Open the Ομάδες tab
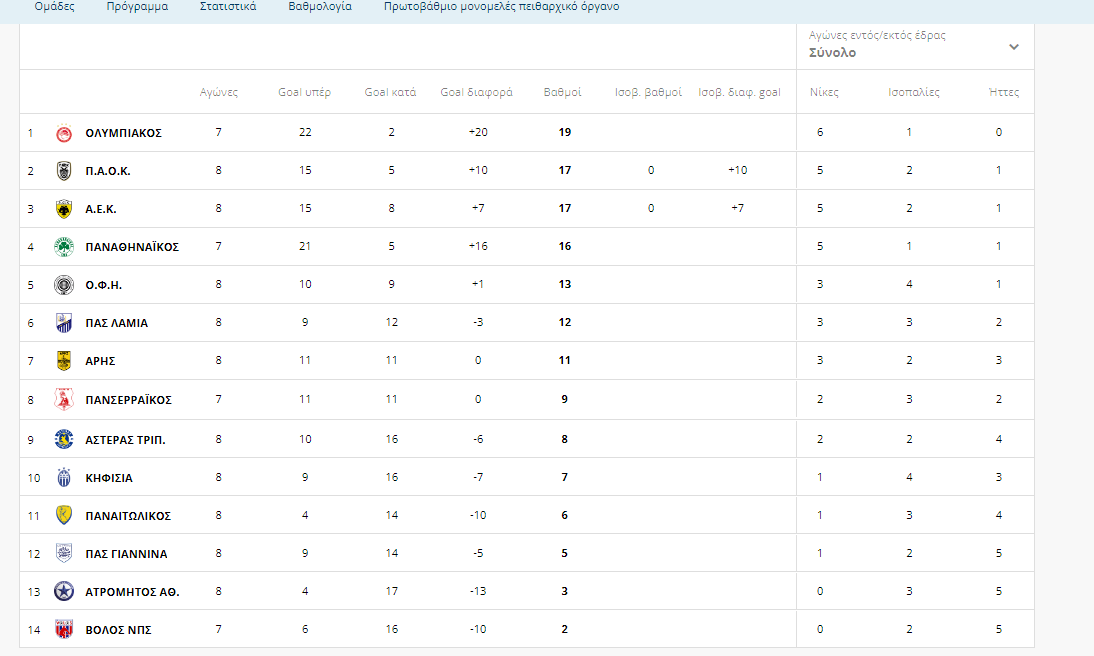This screenshot has width=1094, height=656. pyautogui.click(x=54, y=6)
